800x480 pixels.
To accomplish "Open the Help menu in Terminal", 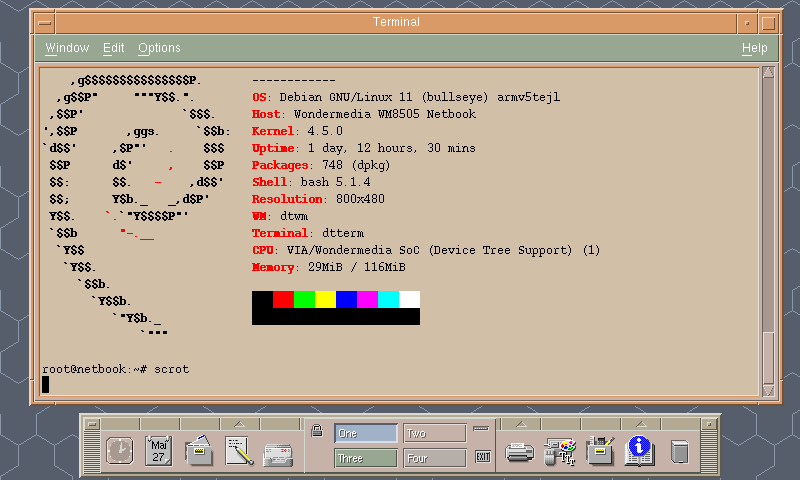I will [x=755, y=48].
